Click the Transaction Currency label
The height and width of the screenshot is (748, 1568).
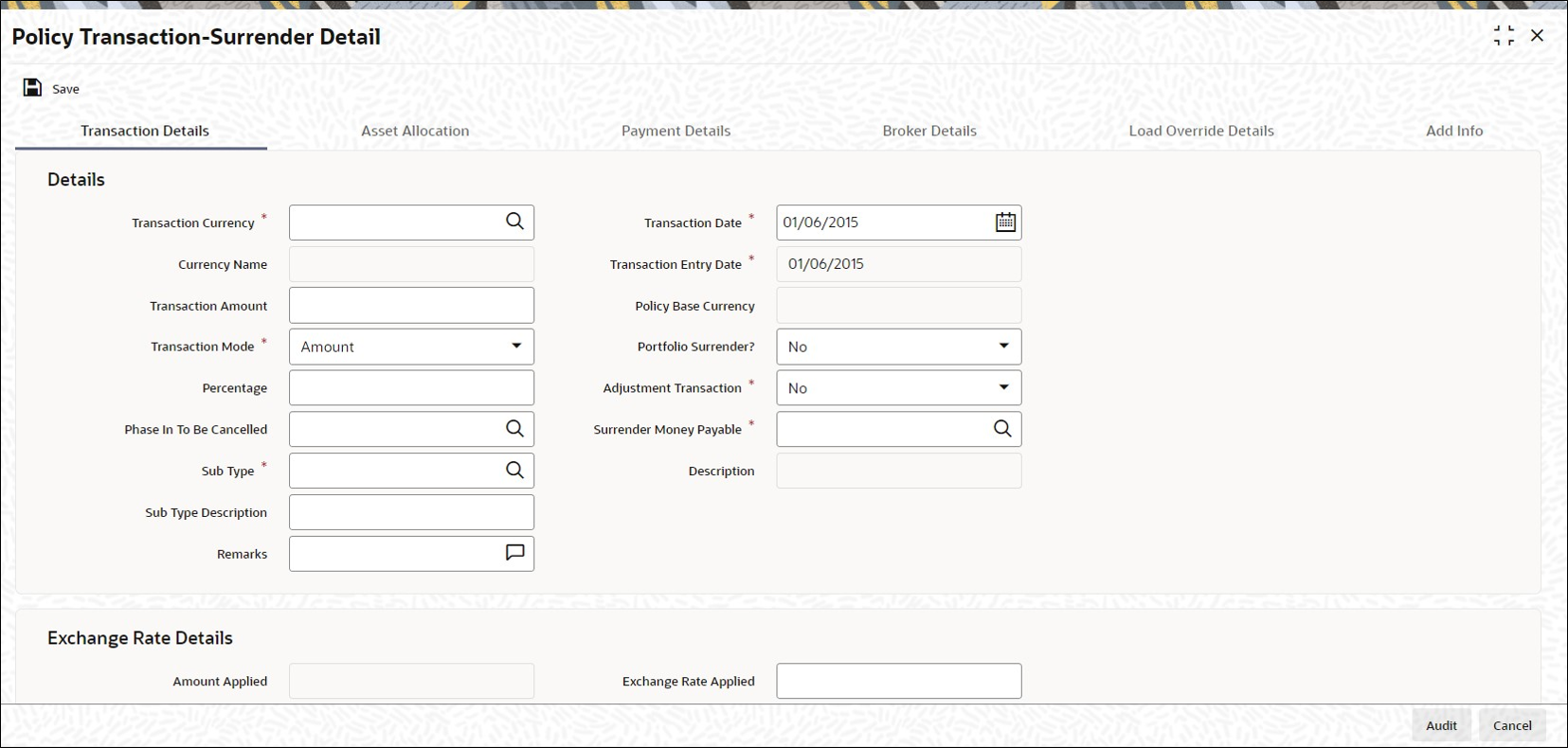tap(193, 223)
